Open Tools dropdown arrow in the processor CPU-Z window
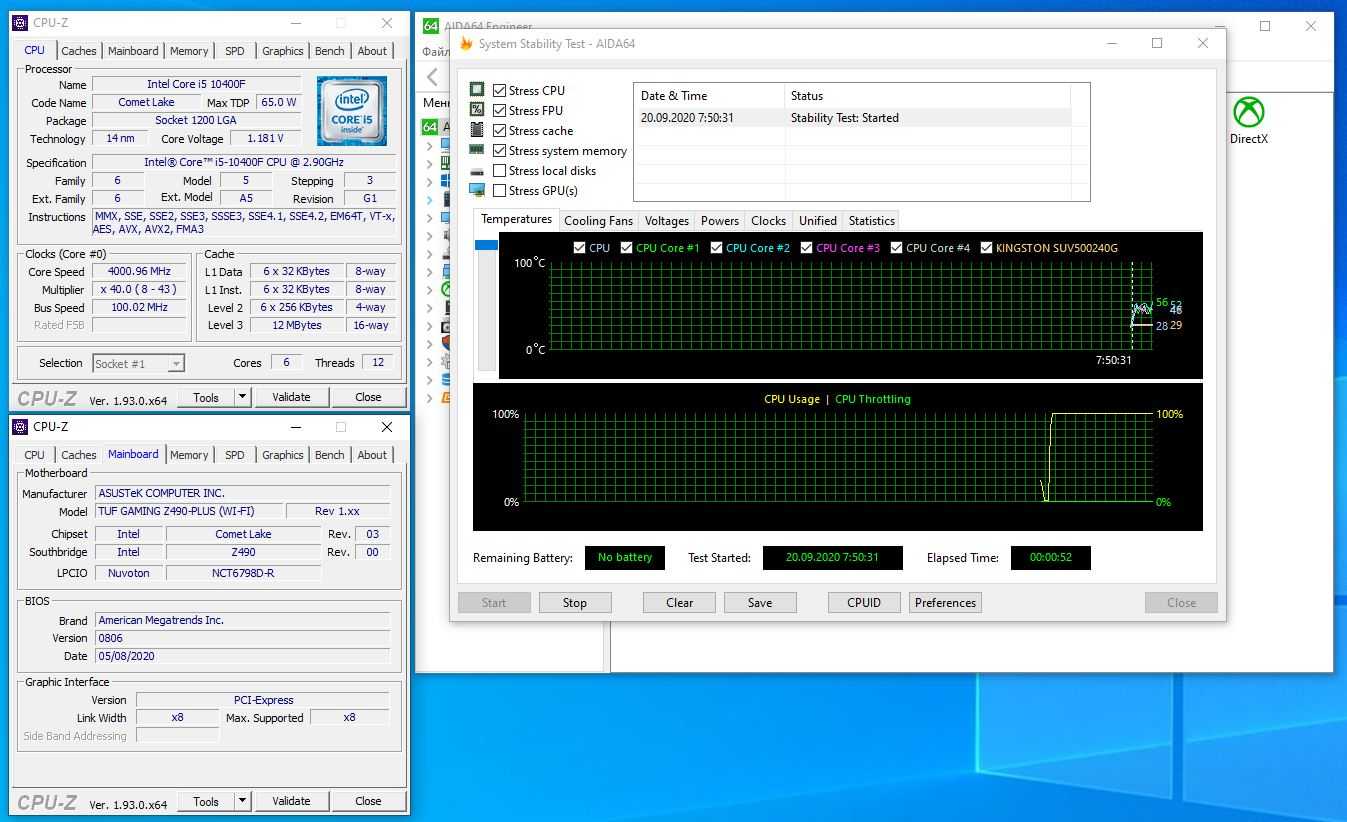This screenshot has width=1347, height=822. (x=242, y=397)
